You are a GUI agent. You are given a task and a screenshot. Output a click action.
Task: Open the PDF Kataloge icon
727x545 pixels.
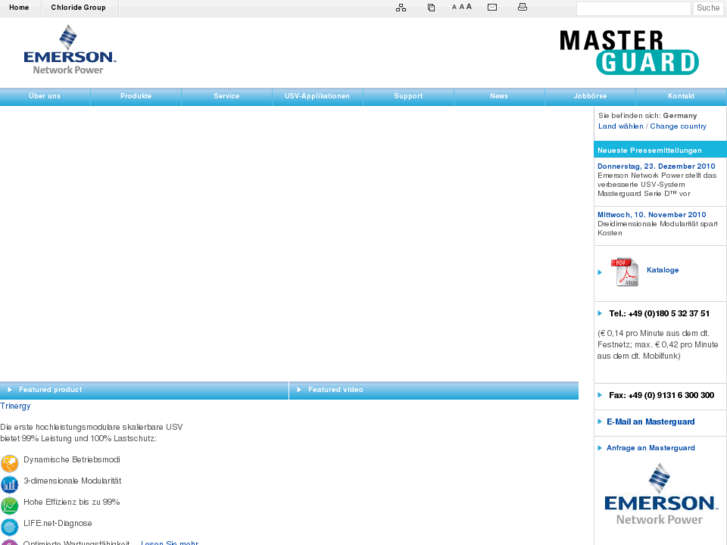click(625, 272)
